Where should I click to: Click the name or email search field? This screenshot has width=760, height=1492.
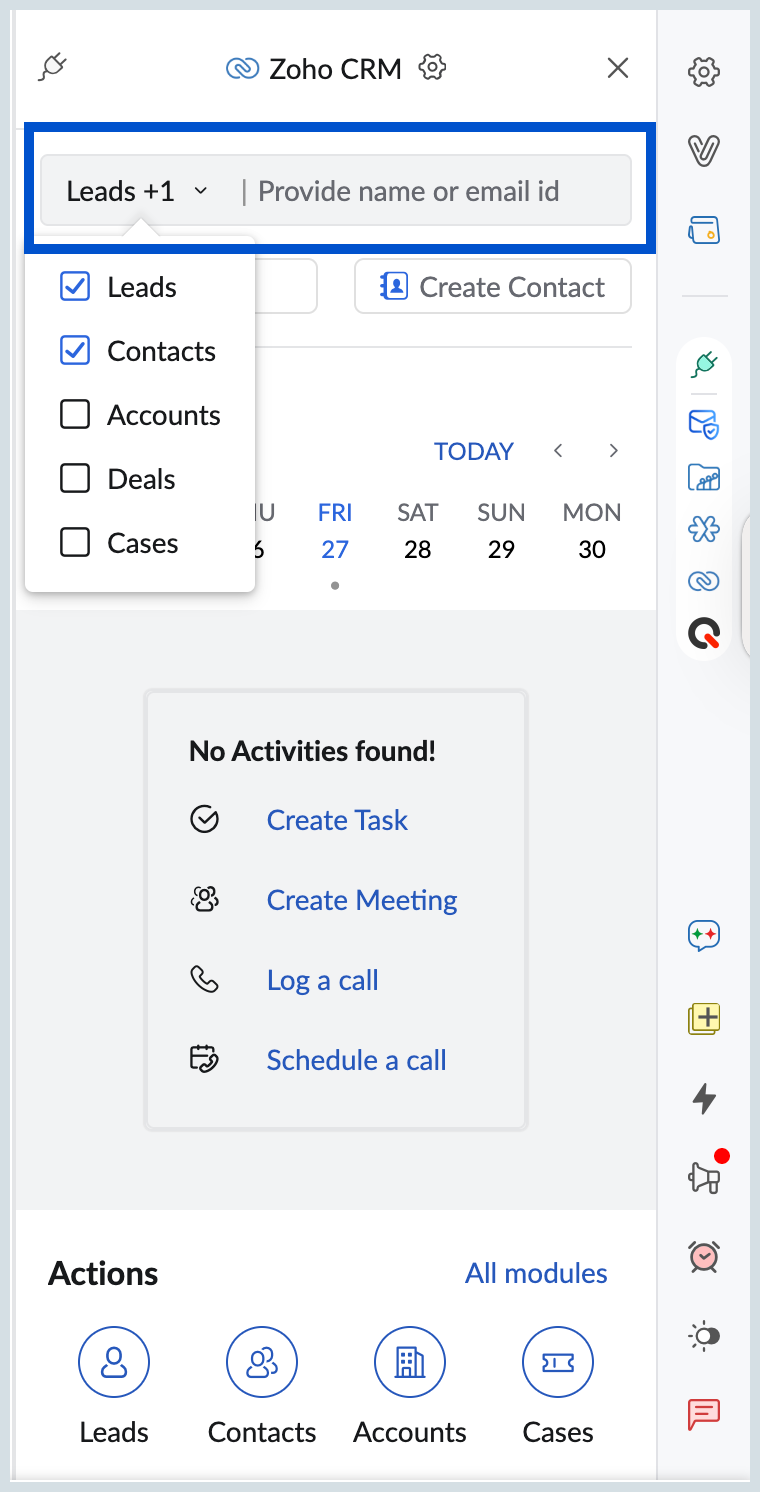[x=430, y=191]
